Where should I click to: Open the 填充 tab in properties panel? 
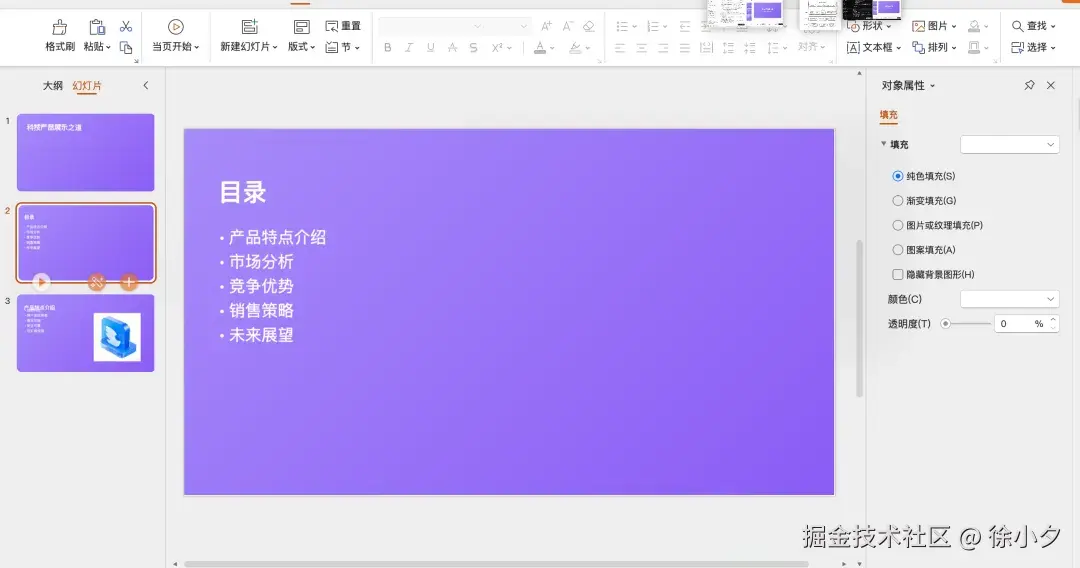(889, 115)
